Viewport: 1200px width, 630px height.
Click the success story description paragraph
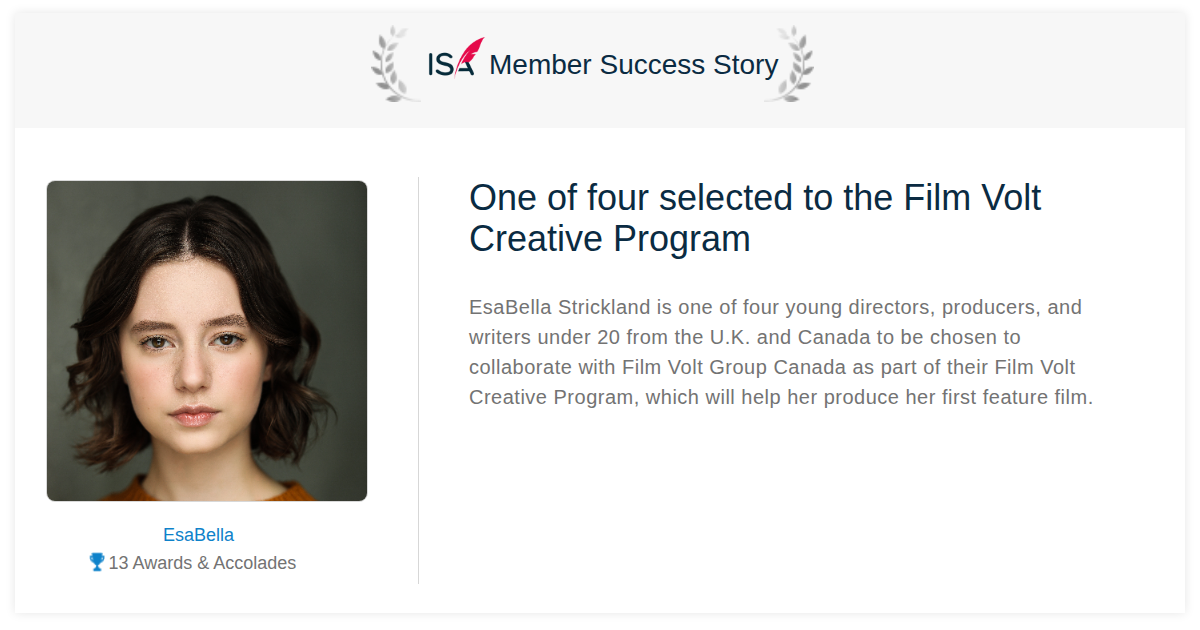click(x=781, y=352)
